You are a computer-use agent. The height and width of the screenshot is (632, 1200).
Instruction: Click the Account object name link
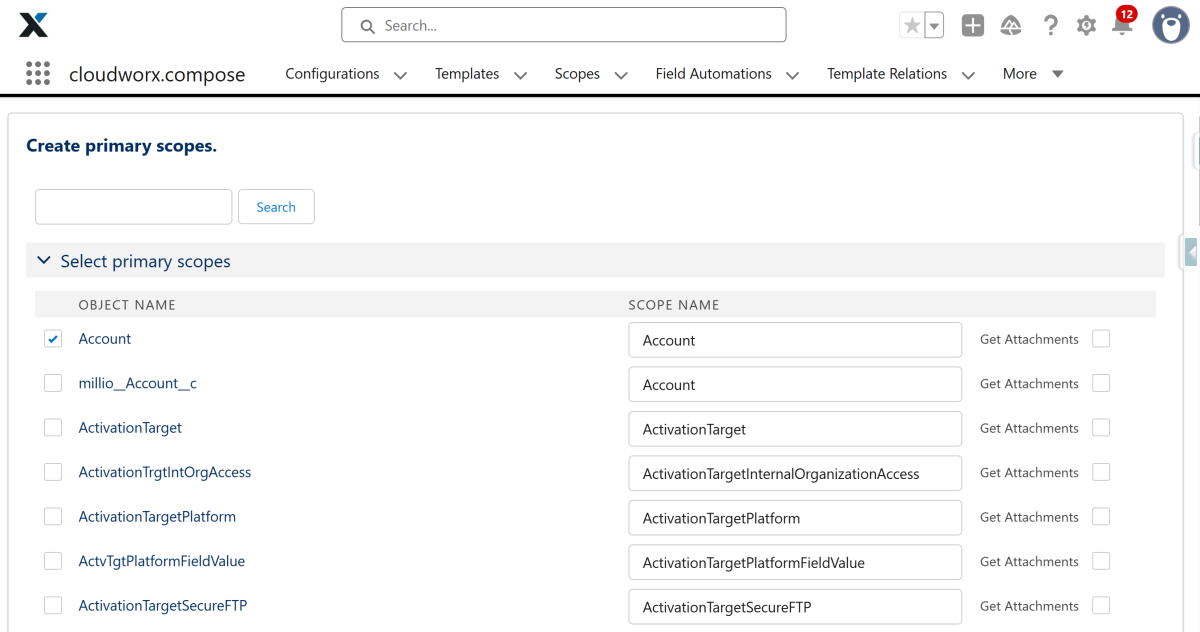[105, 339]
